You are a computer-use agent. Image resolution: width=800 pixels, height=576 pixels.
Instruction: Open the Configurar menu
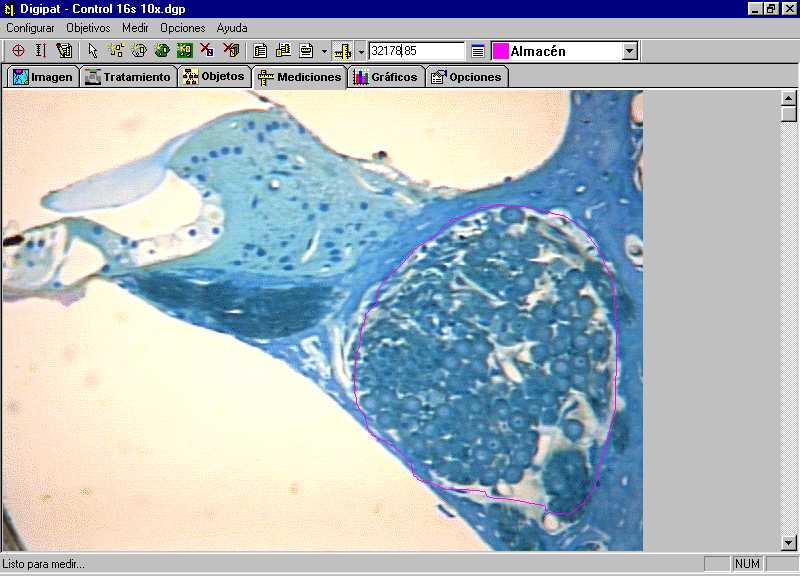pyautogui.click(x=30, y=28)
